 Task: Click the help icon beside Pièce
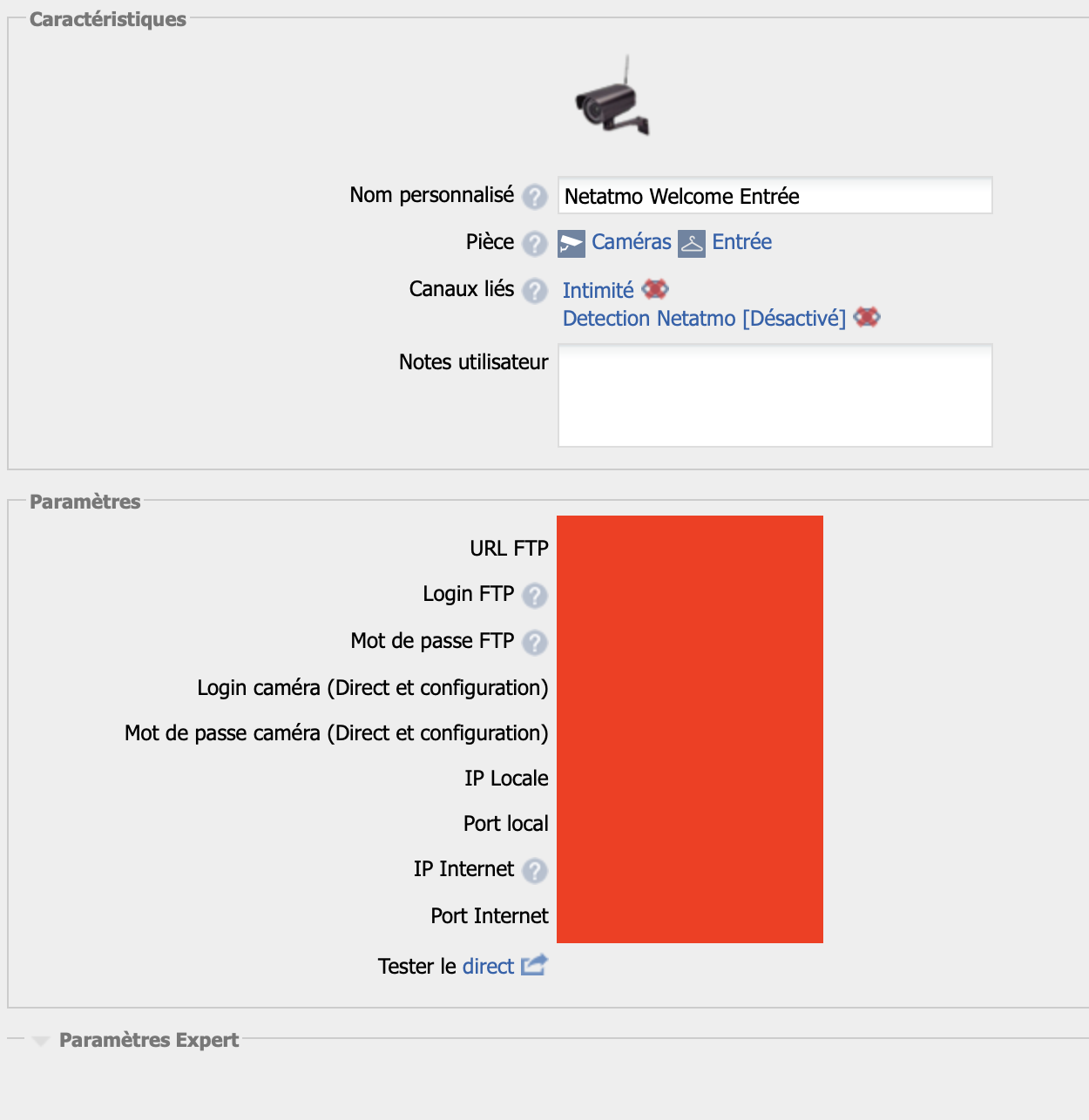click(535, 244)
